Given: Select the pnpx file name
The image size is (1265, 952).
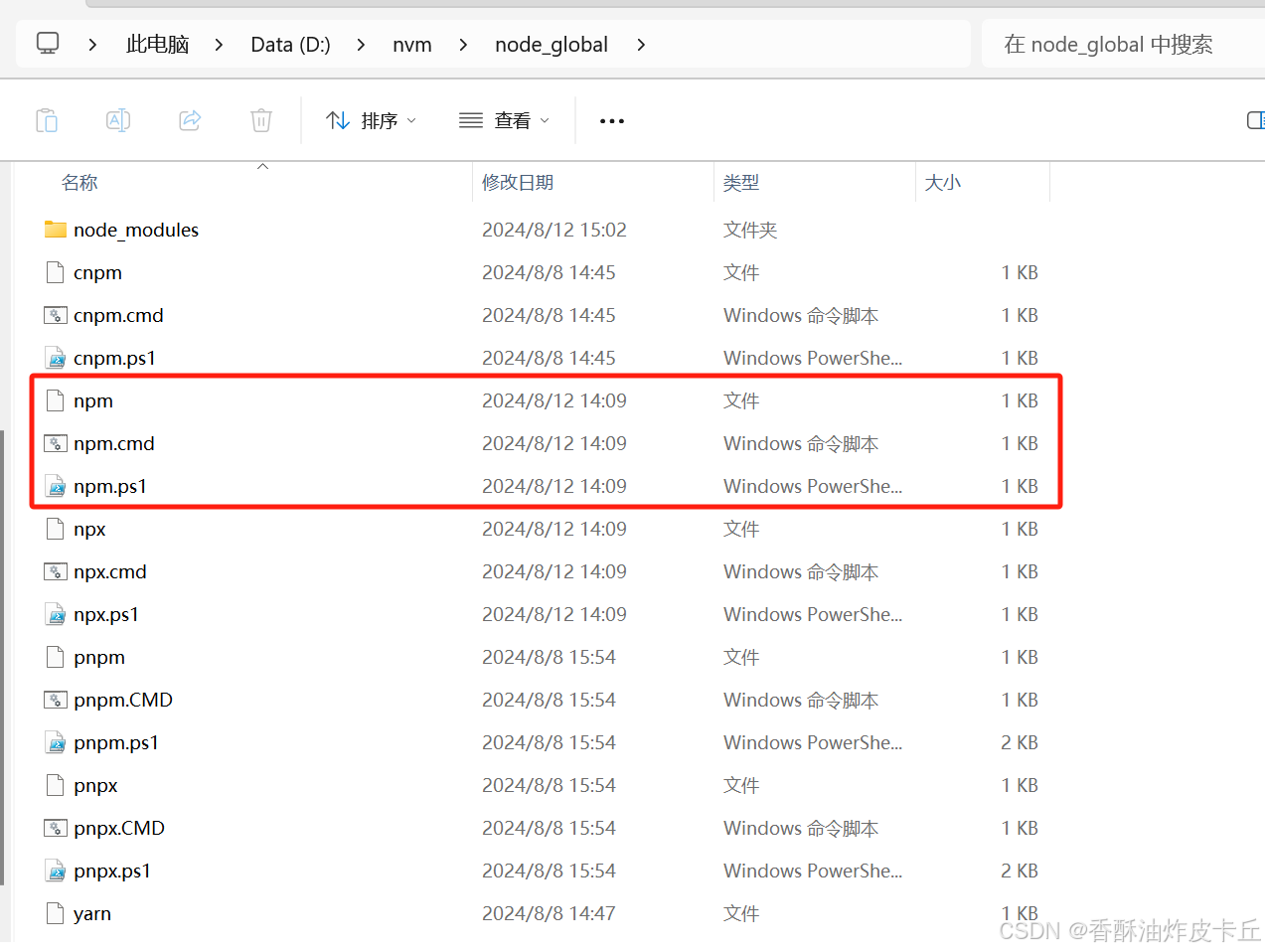Looking at the screenshot, I should point(95,785).
